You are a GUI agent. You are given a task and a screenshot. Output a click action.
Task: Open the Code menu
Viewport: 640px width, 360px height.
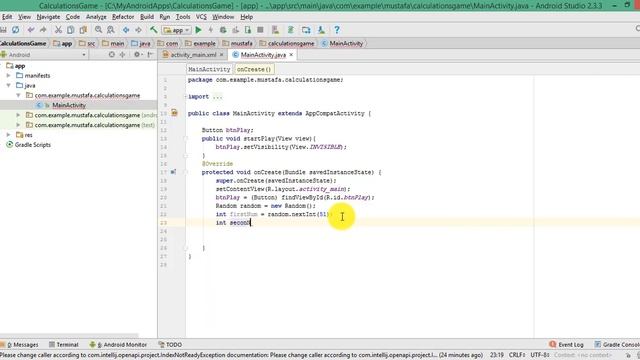pyautogui.click(x=73, y=17)
